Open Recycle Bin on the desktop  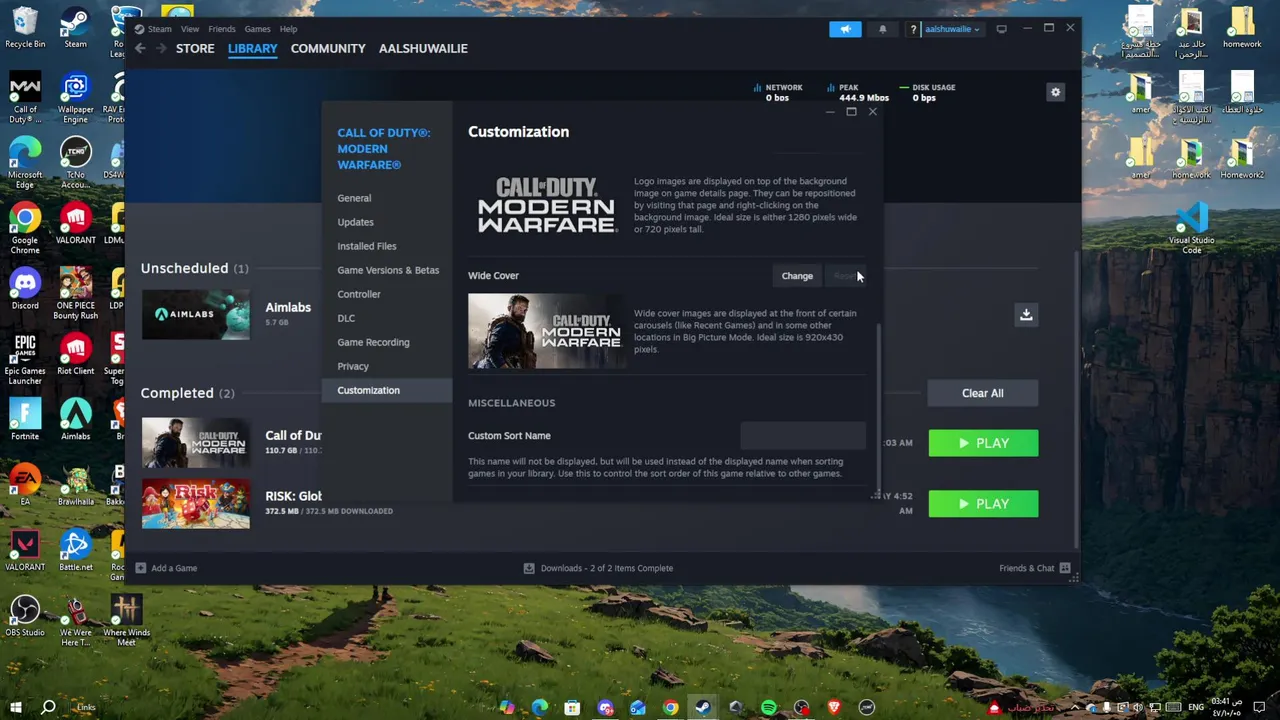click(x=25, y=27)
